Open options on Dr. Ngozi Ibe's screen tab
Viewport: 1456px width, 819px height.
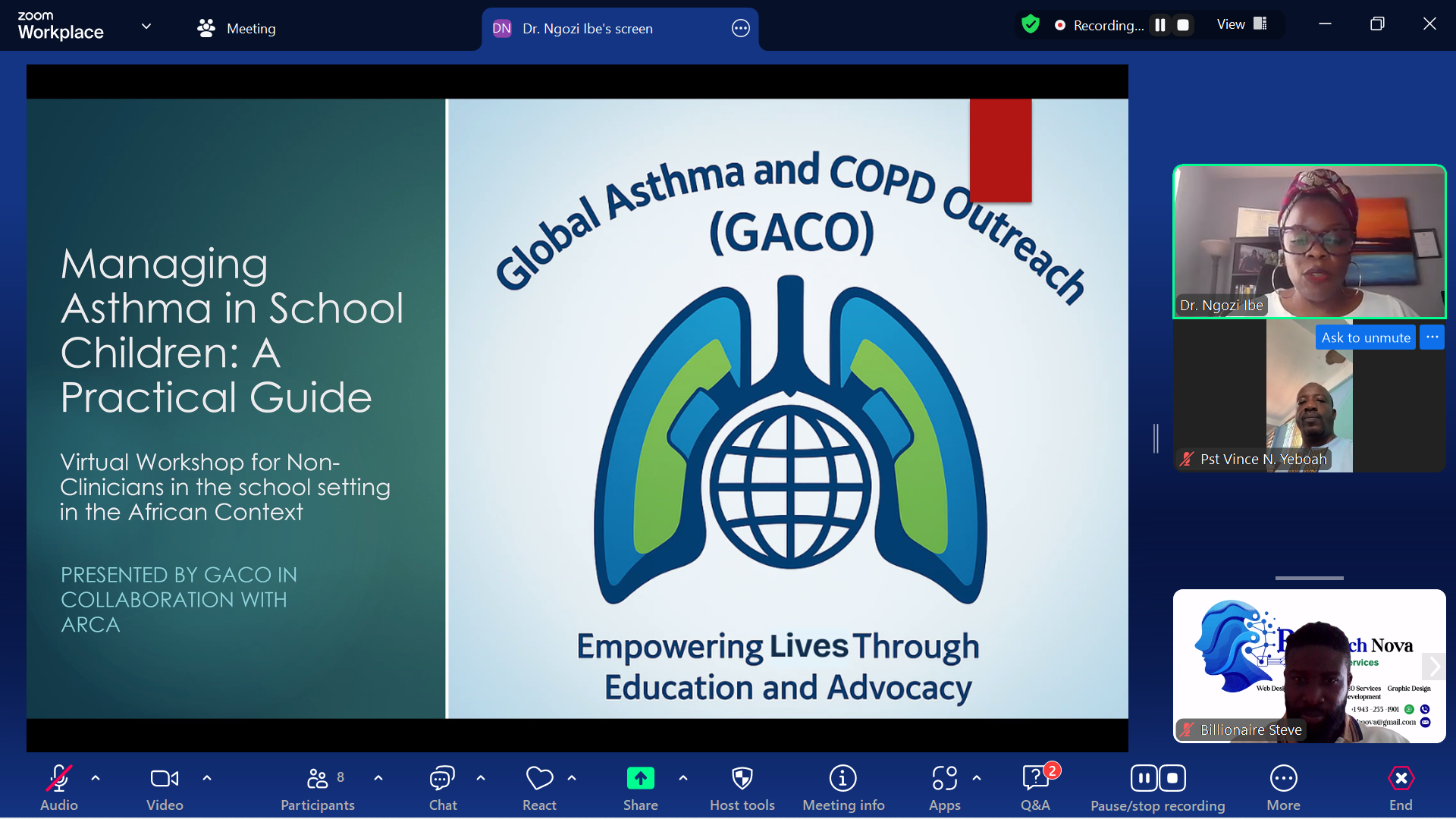click(x=739, y=28)
